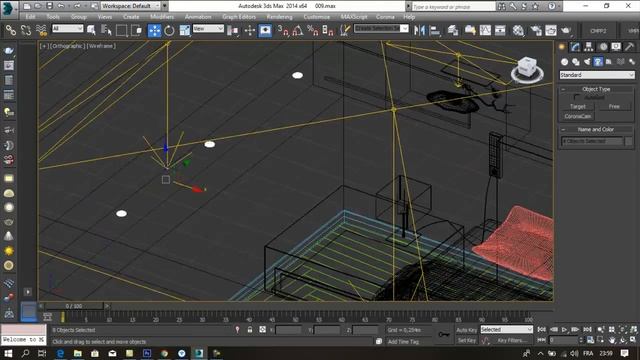Toggle Keyboard Shortcut Override icon

(x=265, y=30)
